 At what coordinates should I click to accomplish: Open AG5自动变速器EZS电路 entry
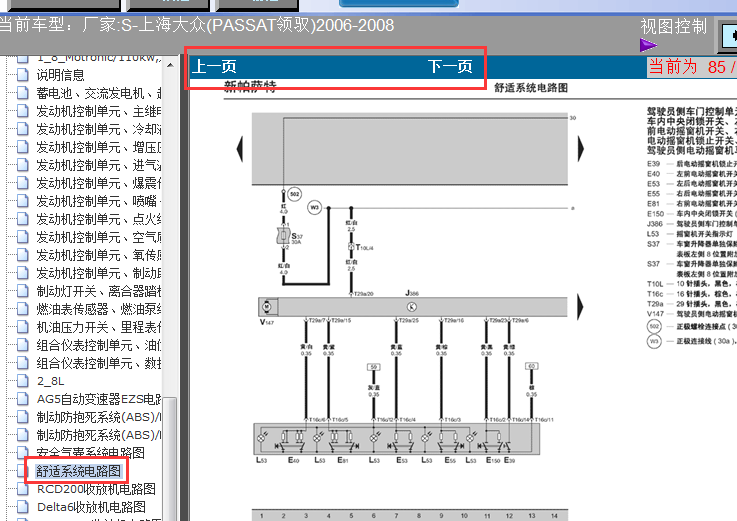pyautogui.click(x=99, y=399)
